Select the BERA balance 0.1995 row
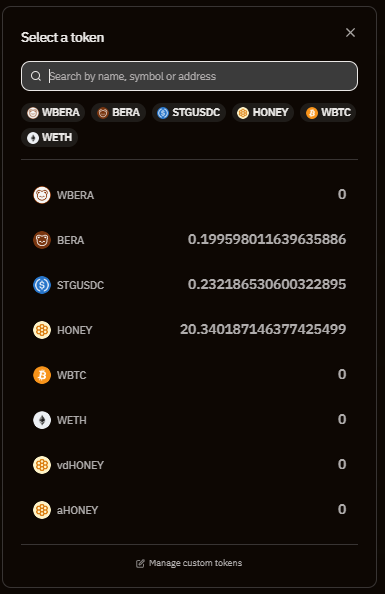This screenshot has height=594, width=385. 189,240
